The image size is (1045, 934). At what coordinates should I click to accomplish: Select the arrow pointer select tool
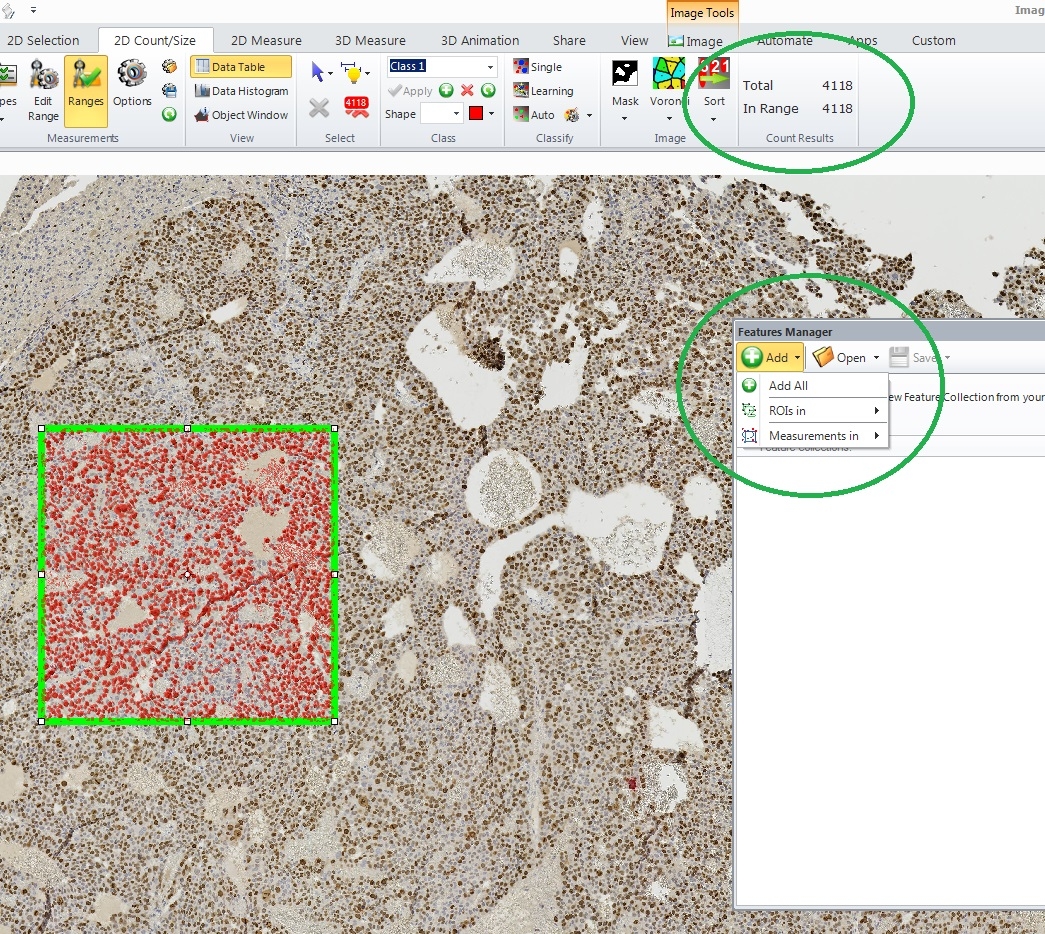pyautogui.click(x=317, y=71)
